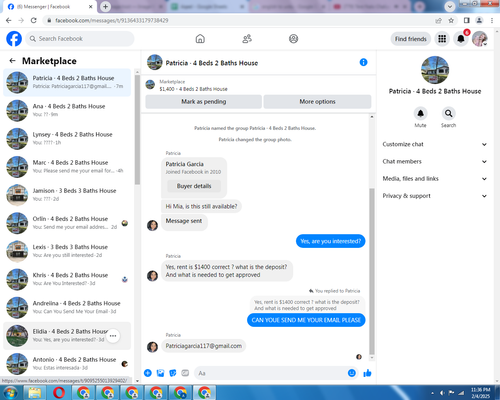Expand Media, files and links section
The height and width of the screenshot is (400, 500).
[x=435, y=179]
